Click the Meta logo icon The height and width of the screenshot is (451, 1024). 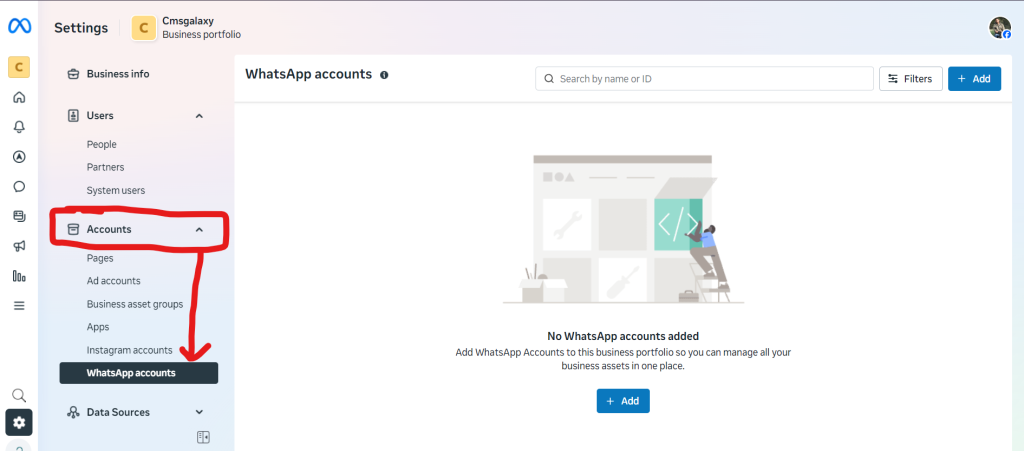[20, 26]
